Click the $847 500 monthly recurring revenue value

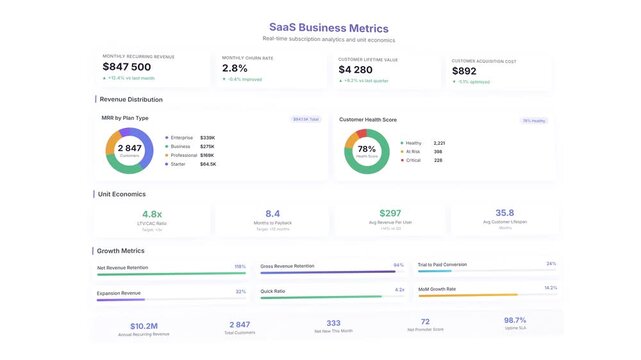[x=127, y=67]
